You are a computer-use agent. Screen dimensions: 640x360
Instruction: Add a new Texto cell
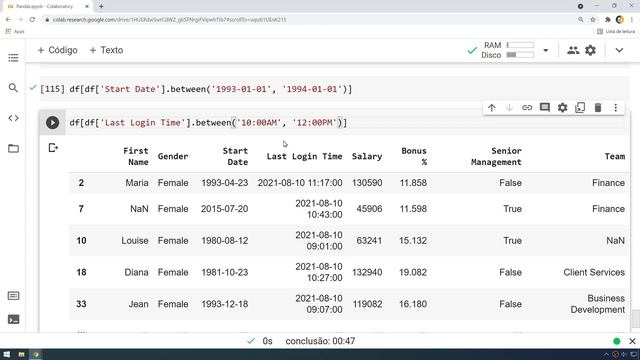pyautogui.click(x=106, y=50)
